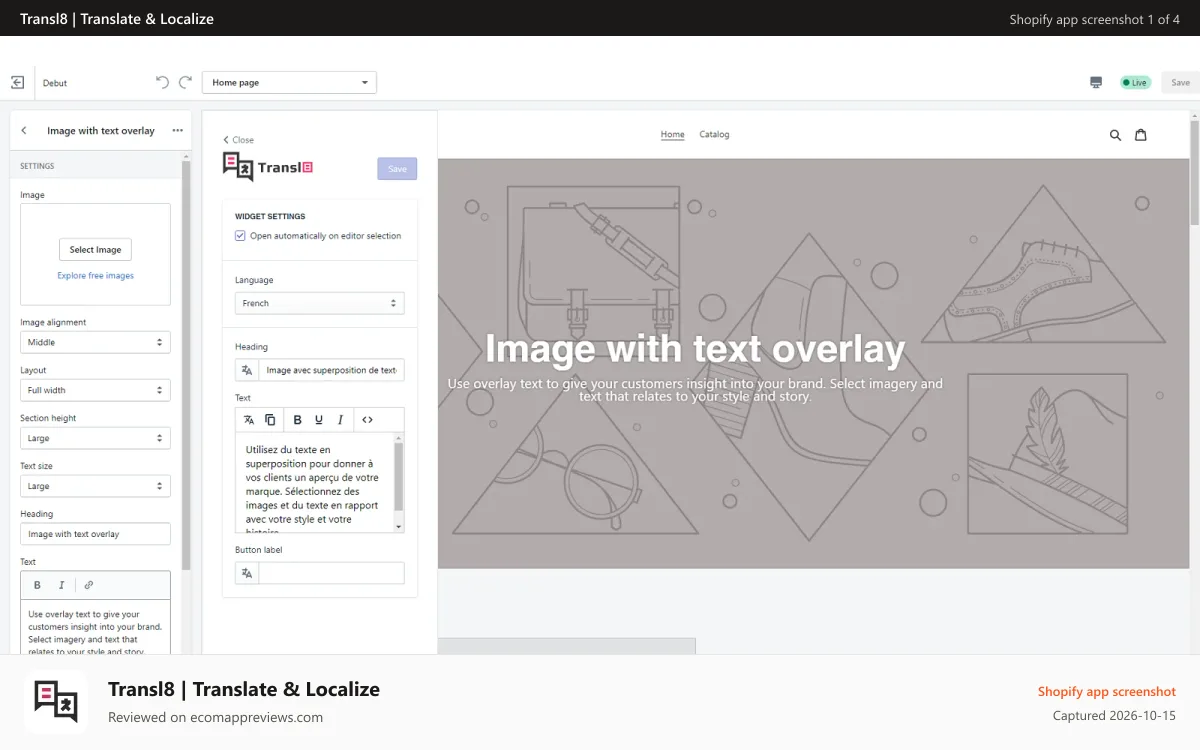Open the Language dropdown set to French
The height and width of the screenshot is (750, 1200).
320,303
